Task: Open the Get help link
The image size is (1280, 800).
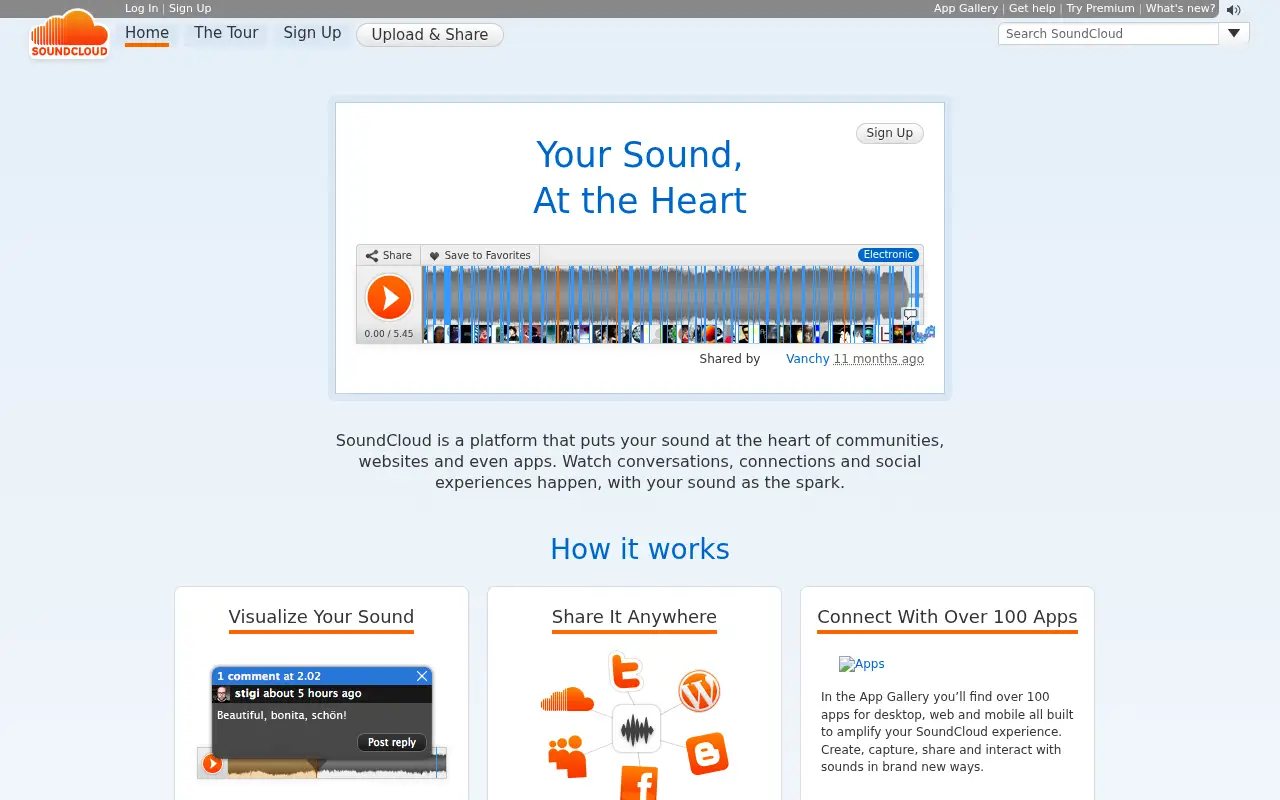Action: [1032, 8]
